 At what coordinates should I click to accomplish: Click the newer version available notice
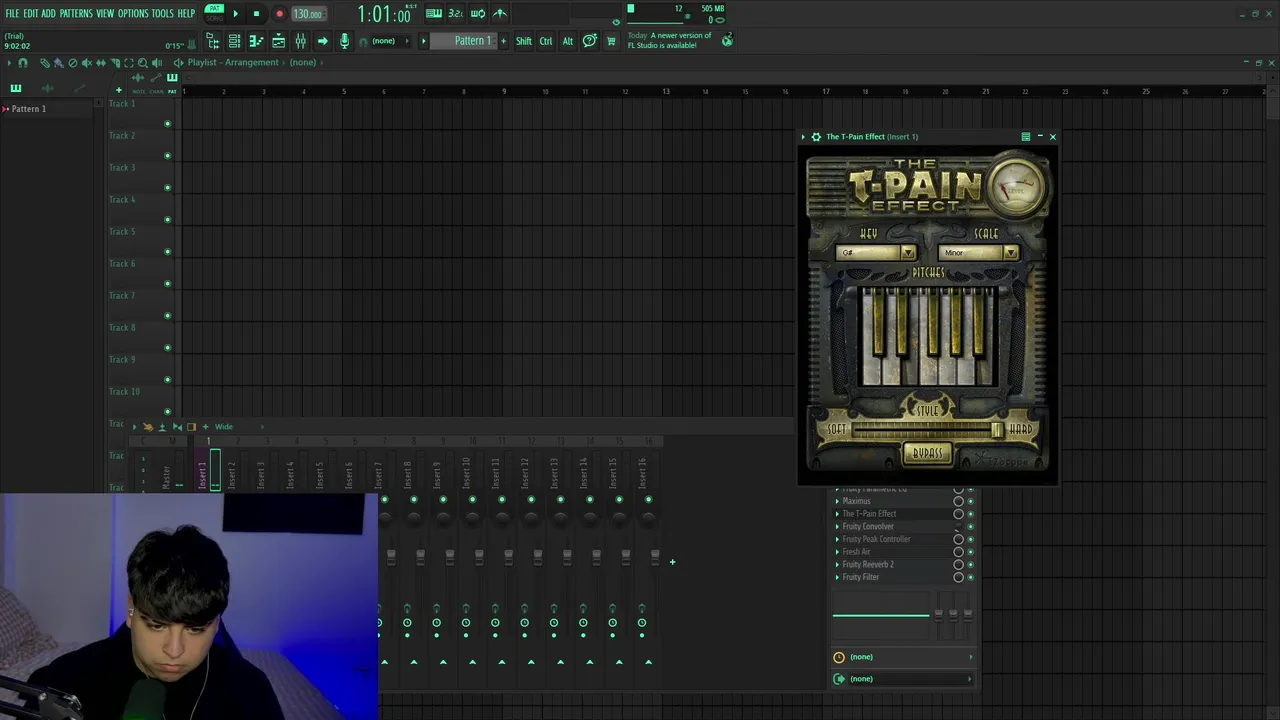[x=670, y=40]
